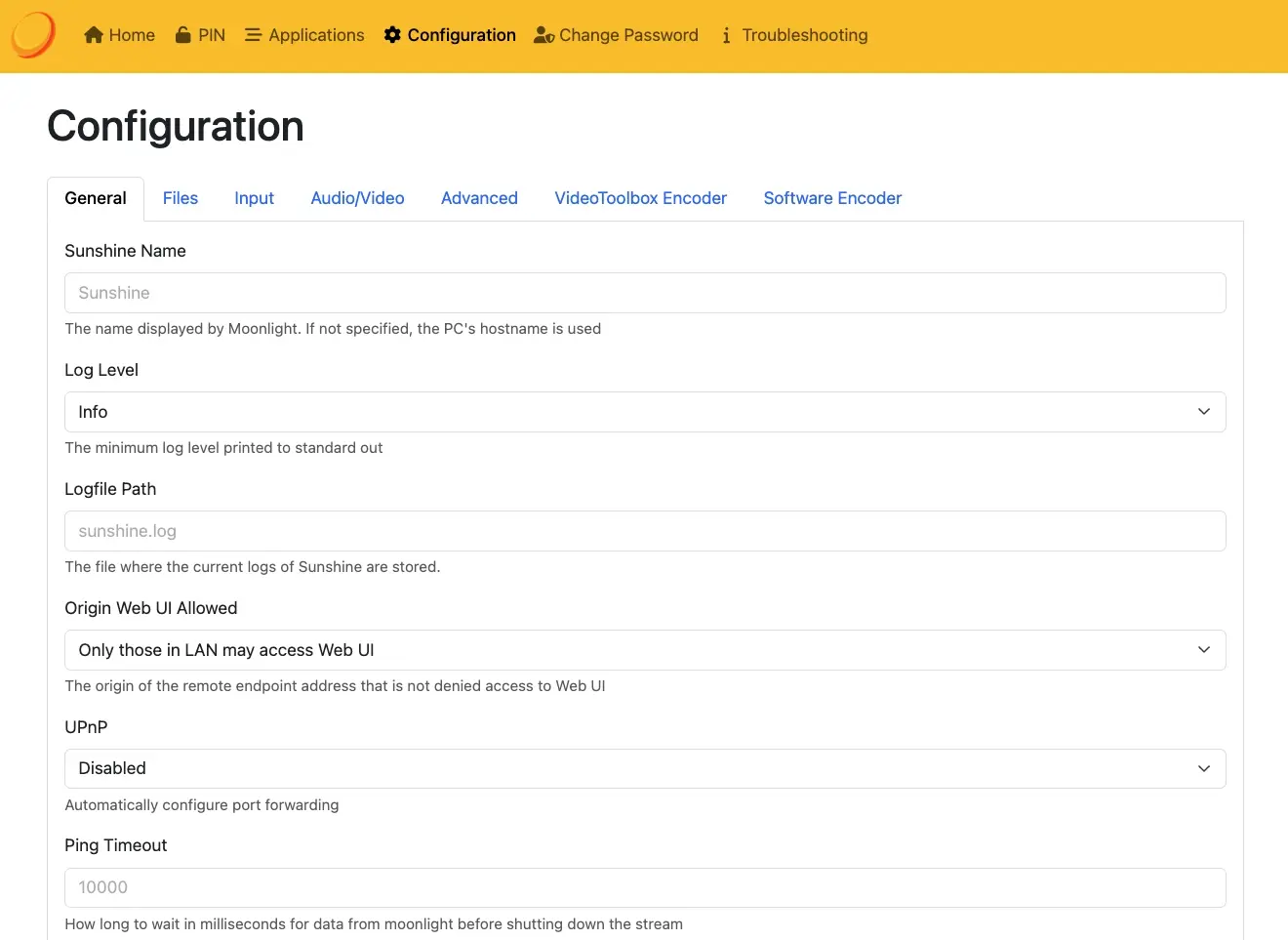
Task: Click the Configuration gear icon
Action: coord(392,35)
